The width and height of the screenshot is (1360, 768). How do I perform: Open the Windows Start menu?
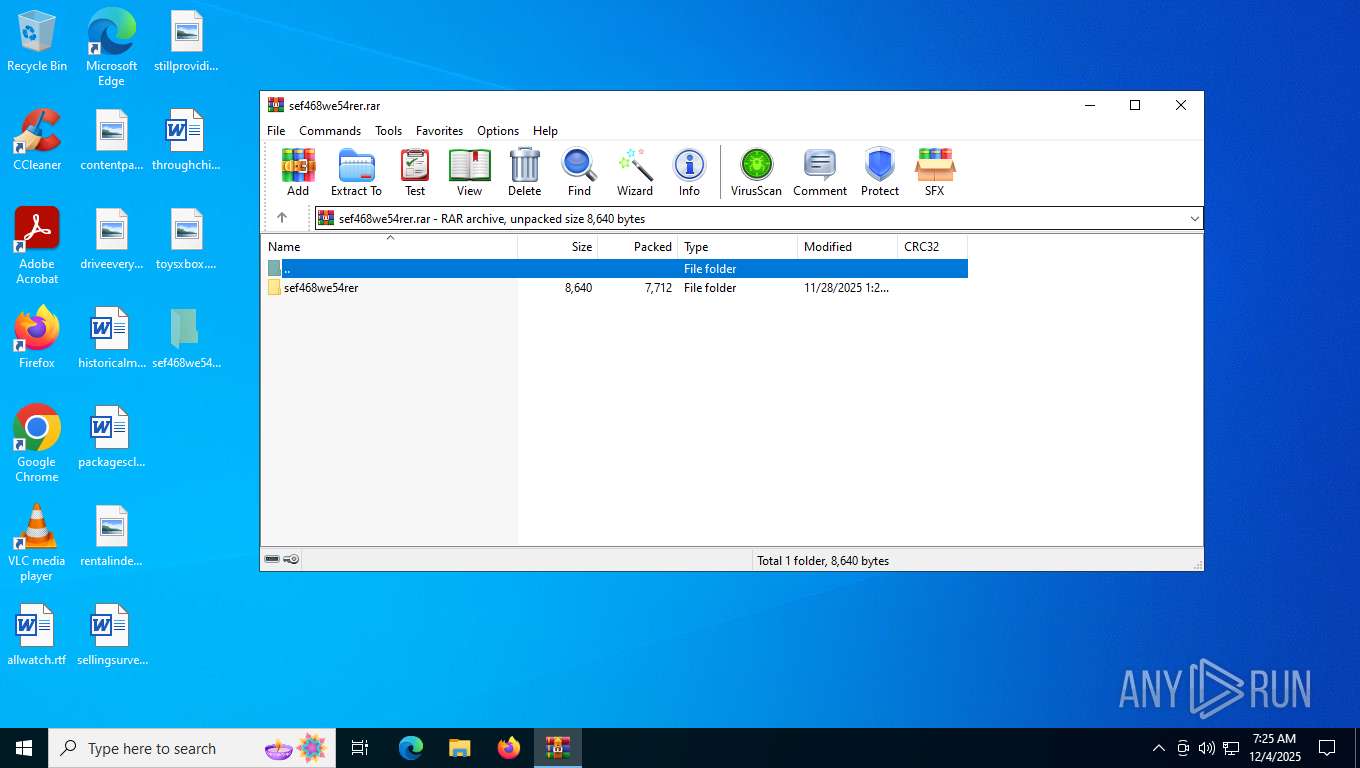click(24, 748)
